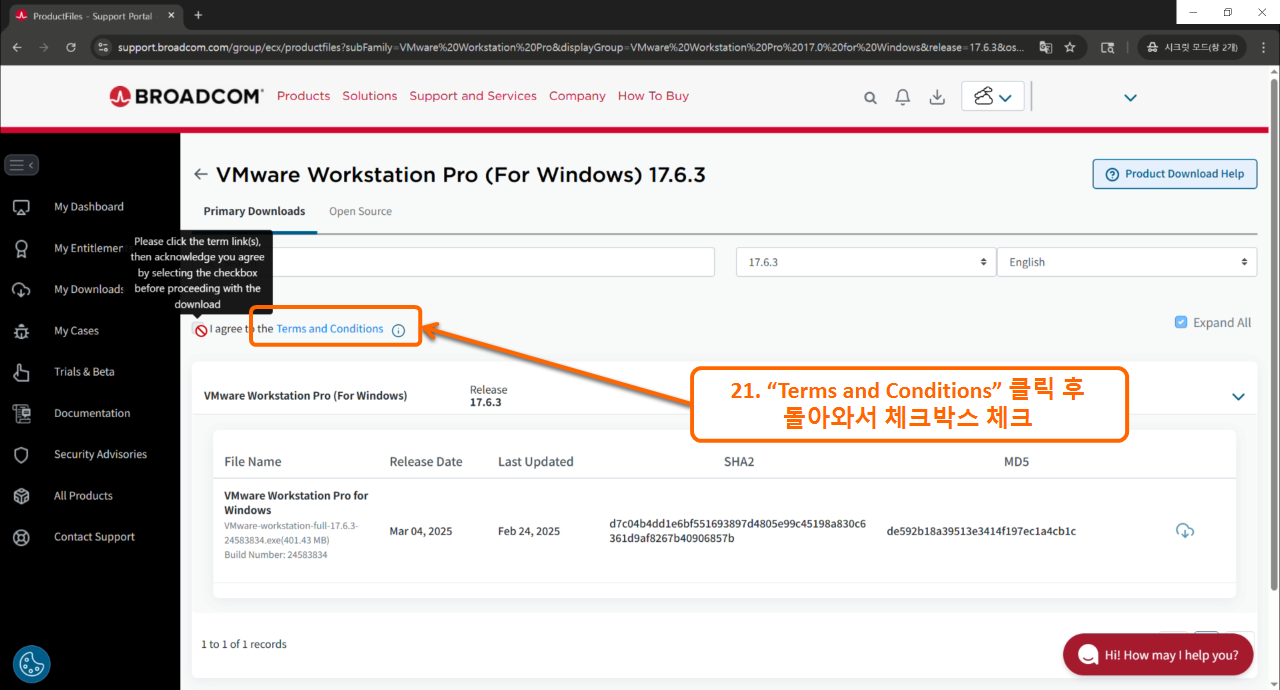
Task: Click the incognito mode indicator chip
Action: [1192, 47]
